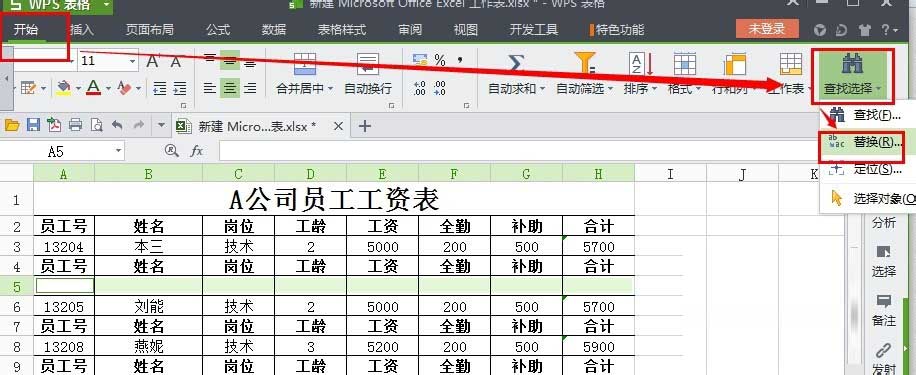Switch to the 插入 (Insert) ribbon tab
916x375 pixels.
[82, 29]
